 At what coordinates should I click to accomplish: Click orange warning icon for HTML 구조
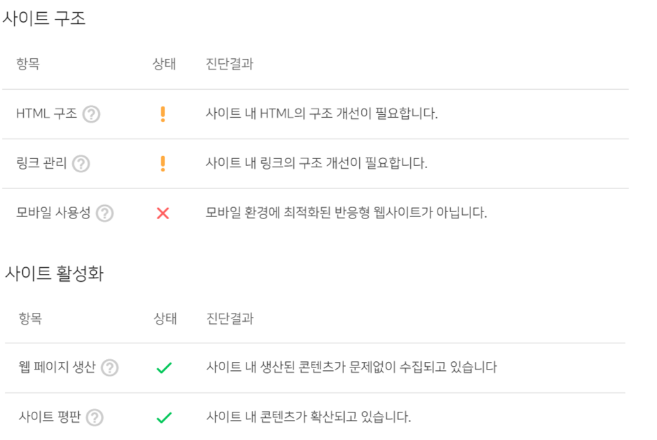click(163, 114)
